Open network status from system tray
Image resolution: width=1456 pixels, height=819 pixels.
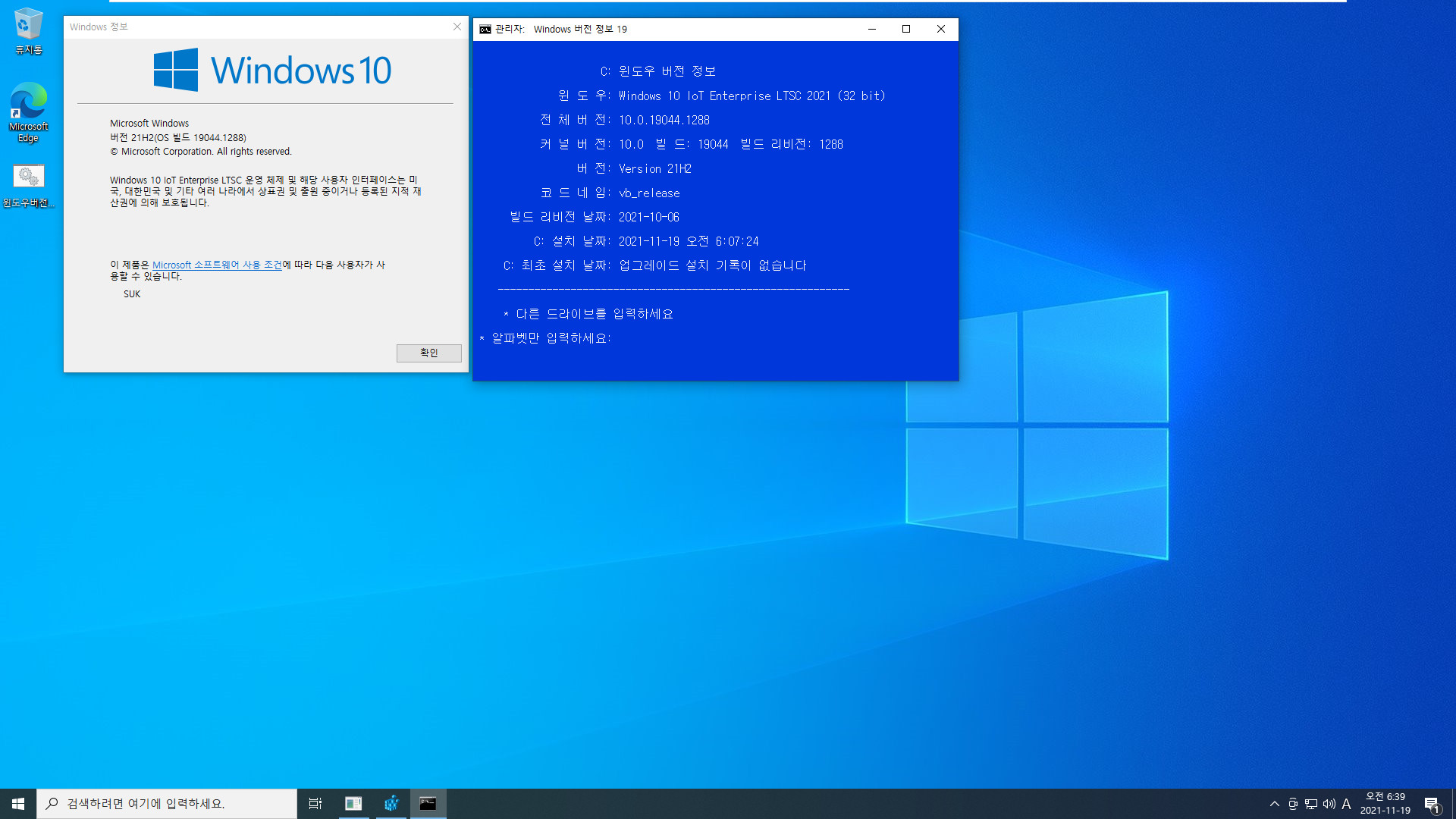click(1310, 803)
